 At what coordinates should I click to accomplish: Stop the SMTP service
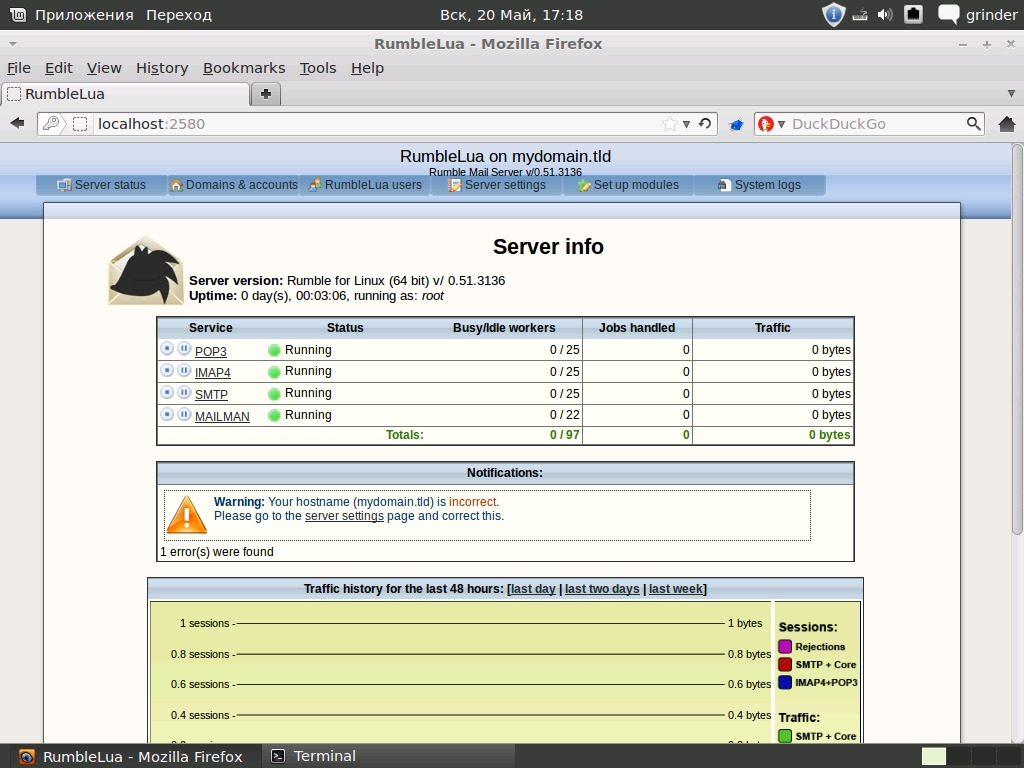coord(167,392)
